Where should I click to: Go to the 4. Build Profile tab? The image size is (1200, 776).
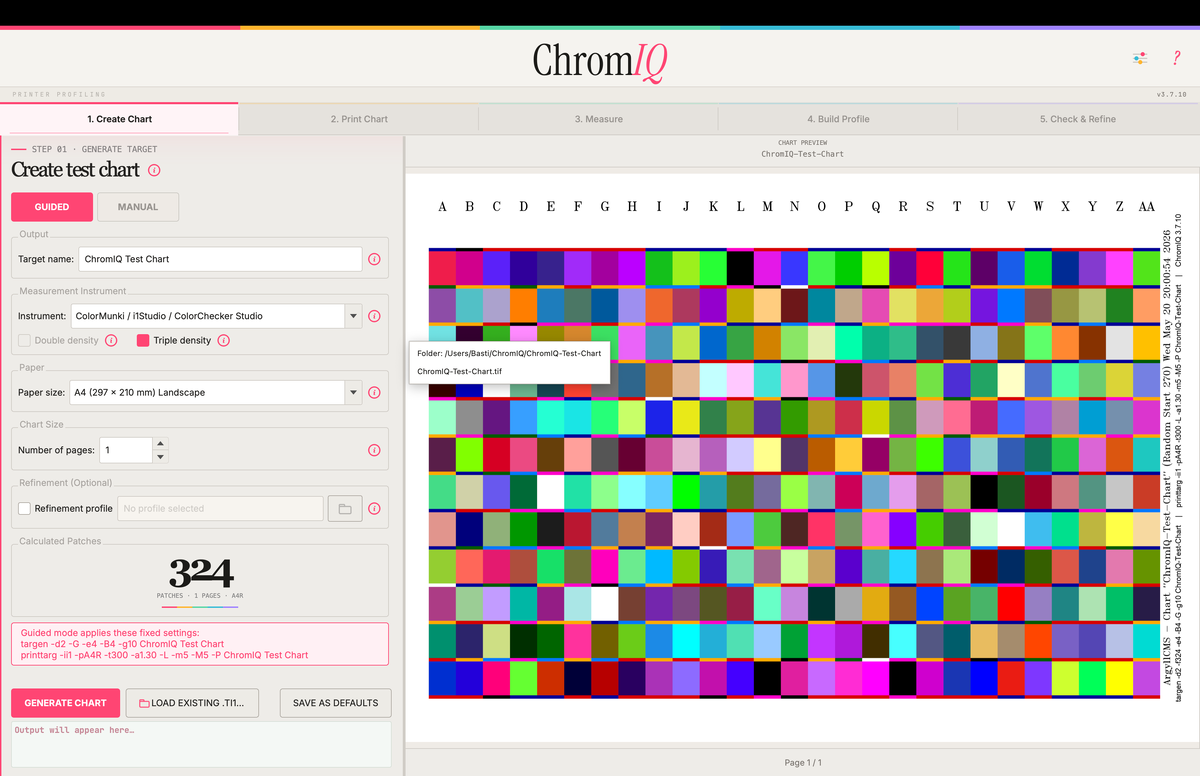[838, 119]
